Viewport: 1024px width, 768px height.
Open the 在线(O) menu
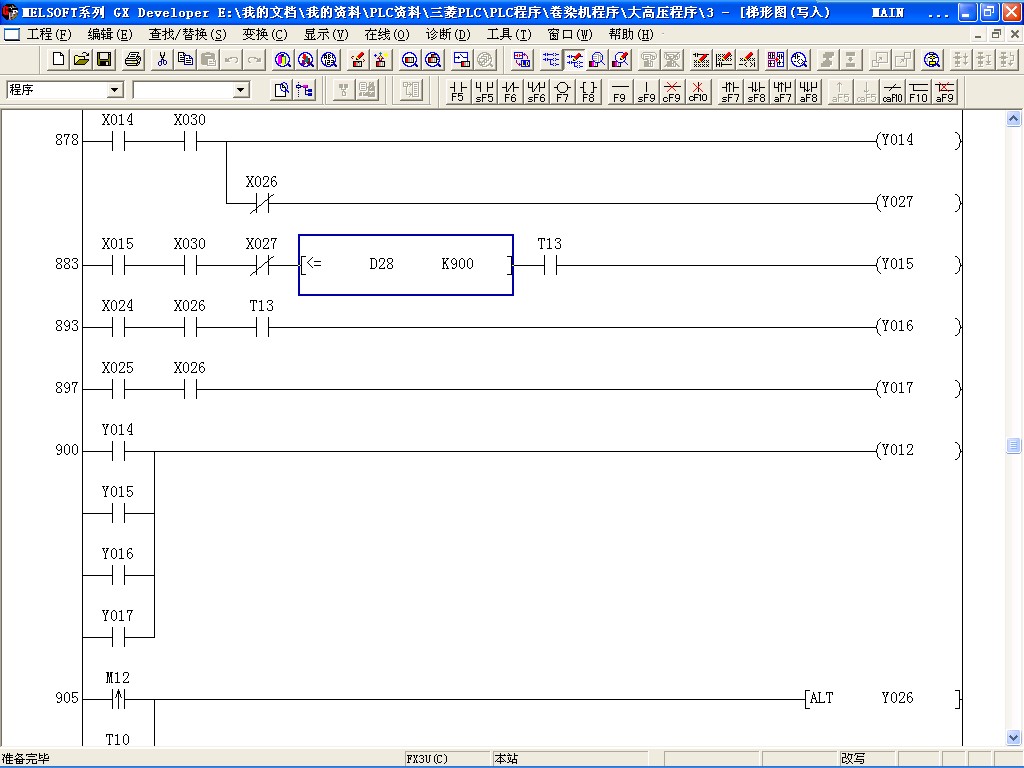click(387, 34)
